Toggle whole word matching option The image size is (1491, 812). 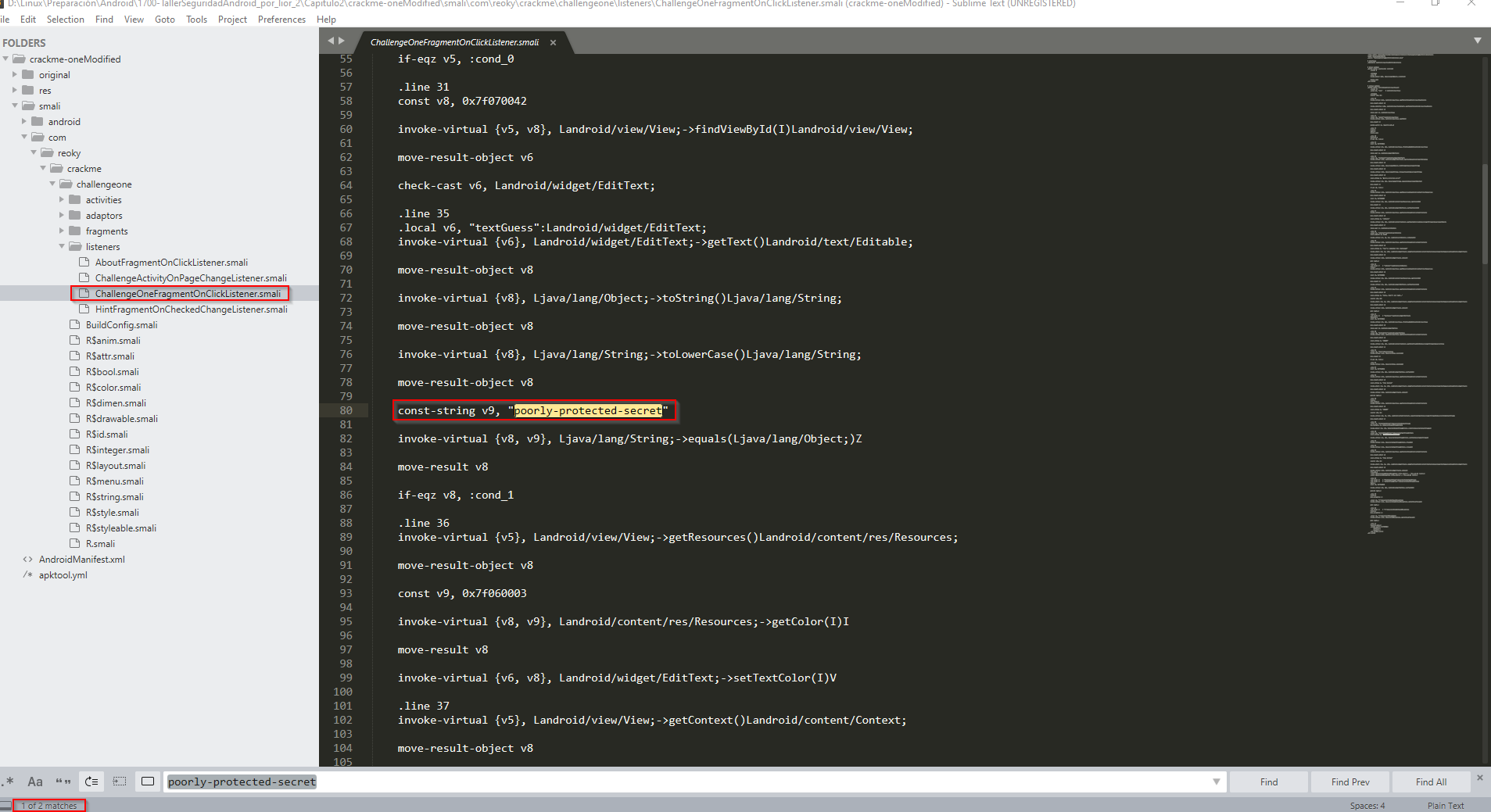click(63, 781)
